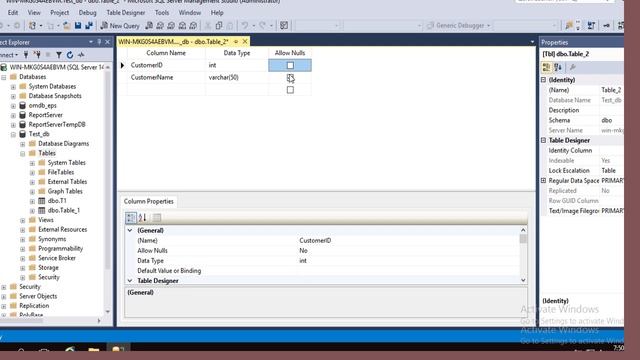The width and height of the screenshot is (640, 360).
Task: Open the Project menu
Action: tap(60, 13)
